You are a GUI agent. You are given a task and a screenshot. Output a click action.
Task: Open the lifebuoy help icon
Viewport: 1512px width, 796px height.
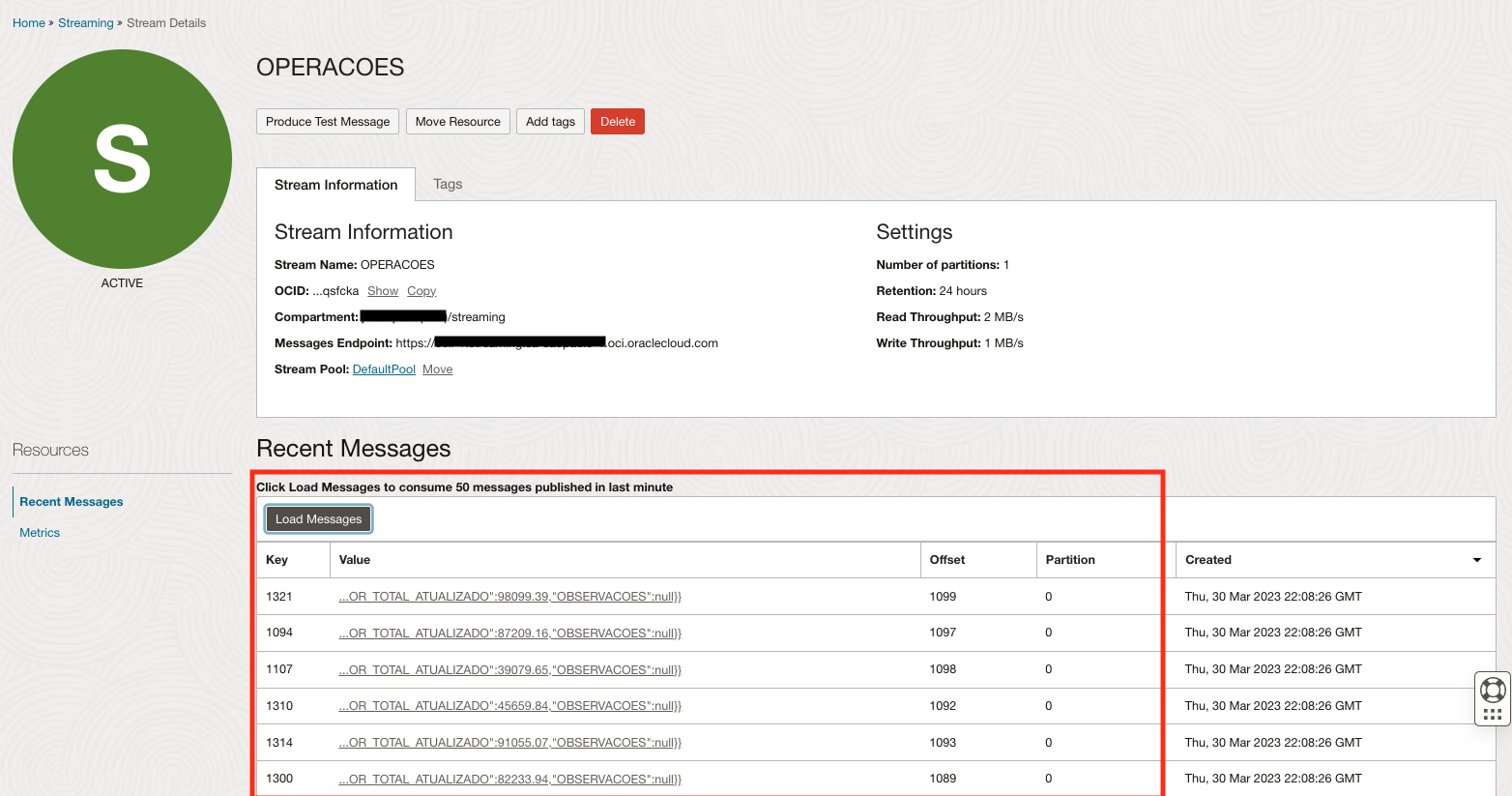tap(1493, 690)
